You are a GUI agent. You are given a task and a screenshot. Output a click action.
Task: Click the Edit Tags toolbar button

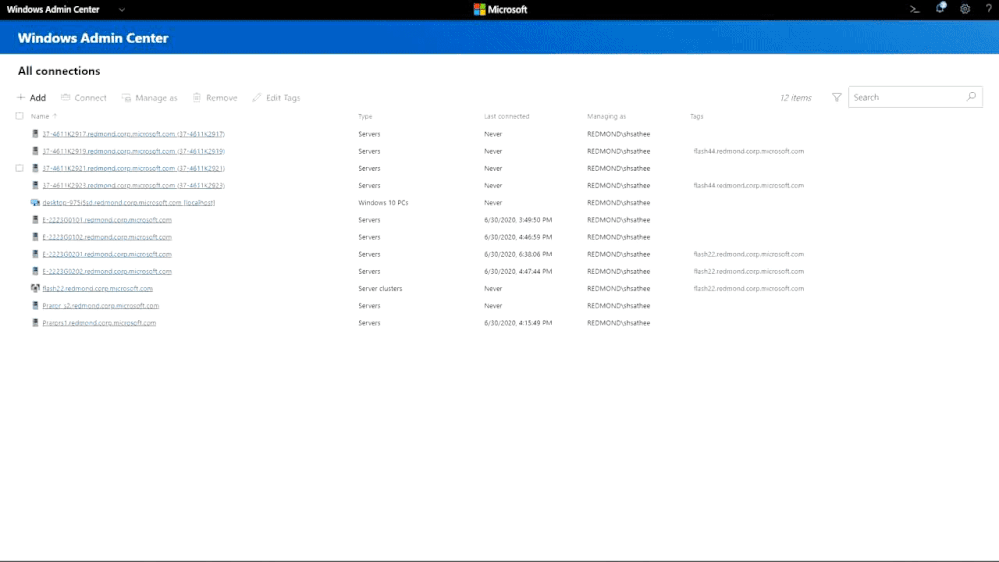[276, 97]
